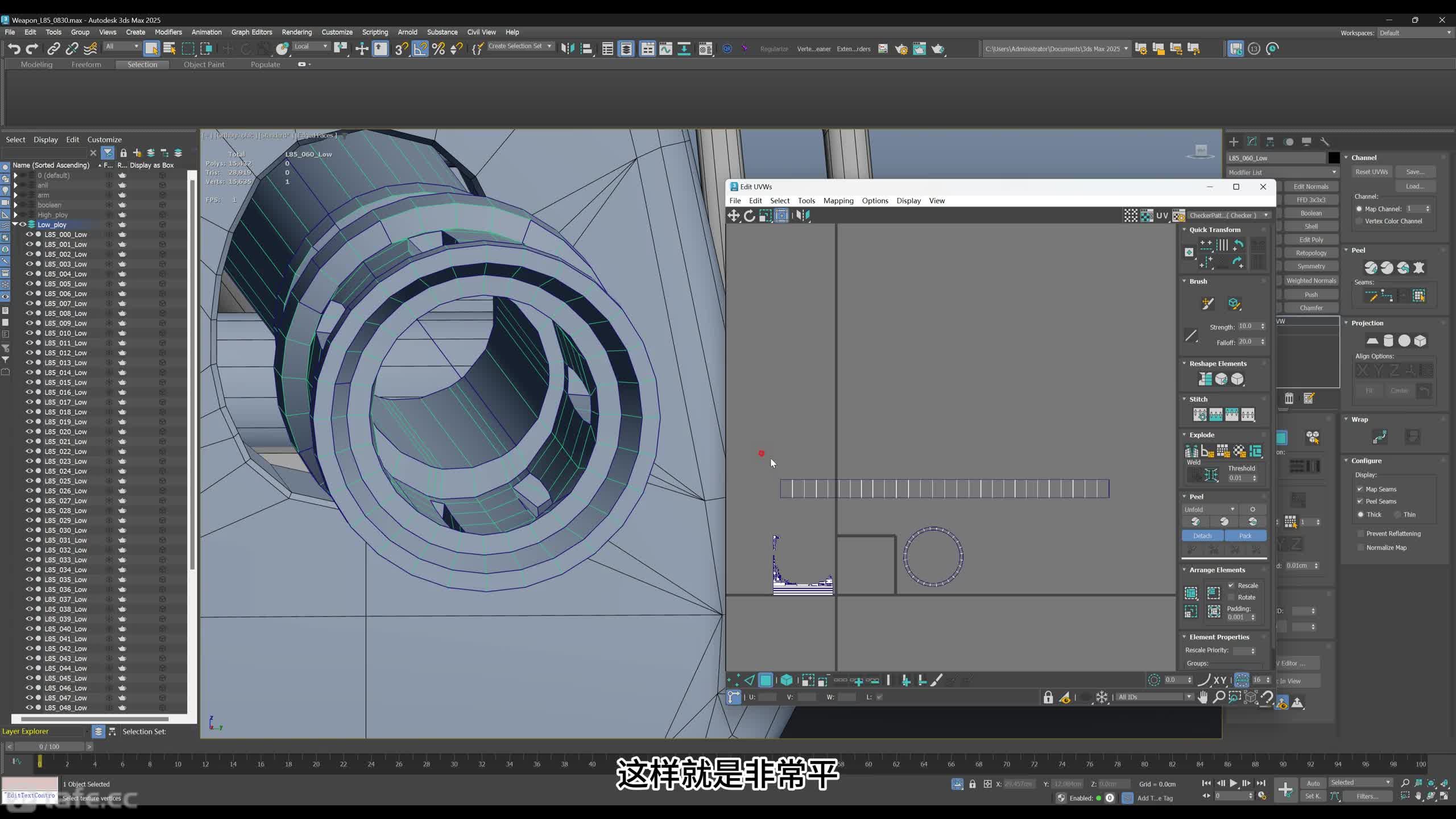
Task: Click the Detach button in Peel
Action: pos(1202,536)
